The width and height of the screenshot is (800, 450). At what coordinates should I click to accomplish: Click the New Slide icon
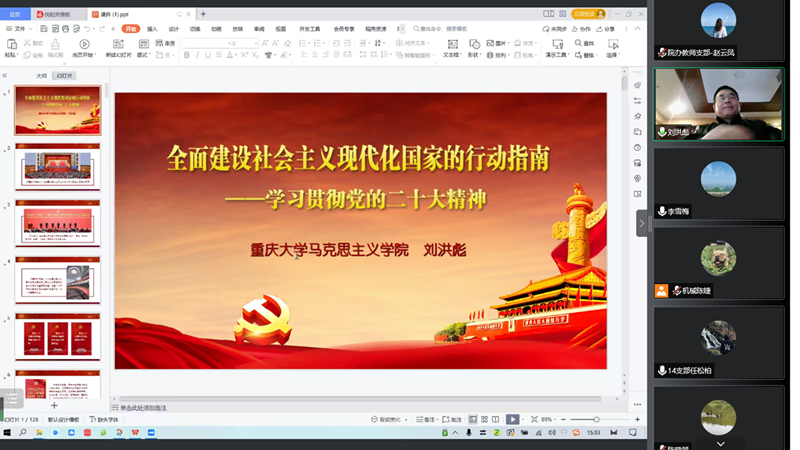[x=118, y=44]
